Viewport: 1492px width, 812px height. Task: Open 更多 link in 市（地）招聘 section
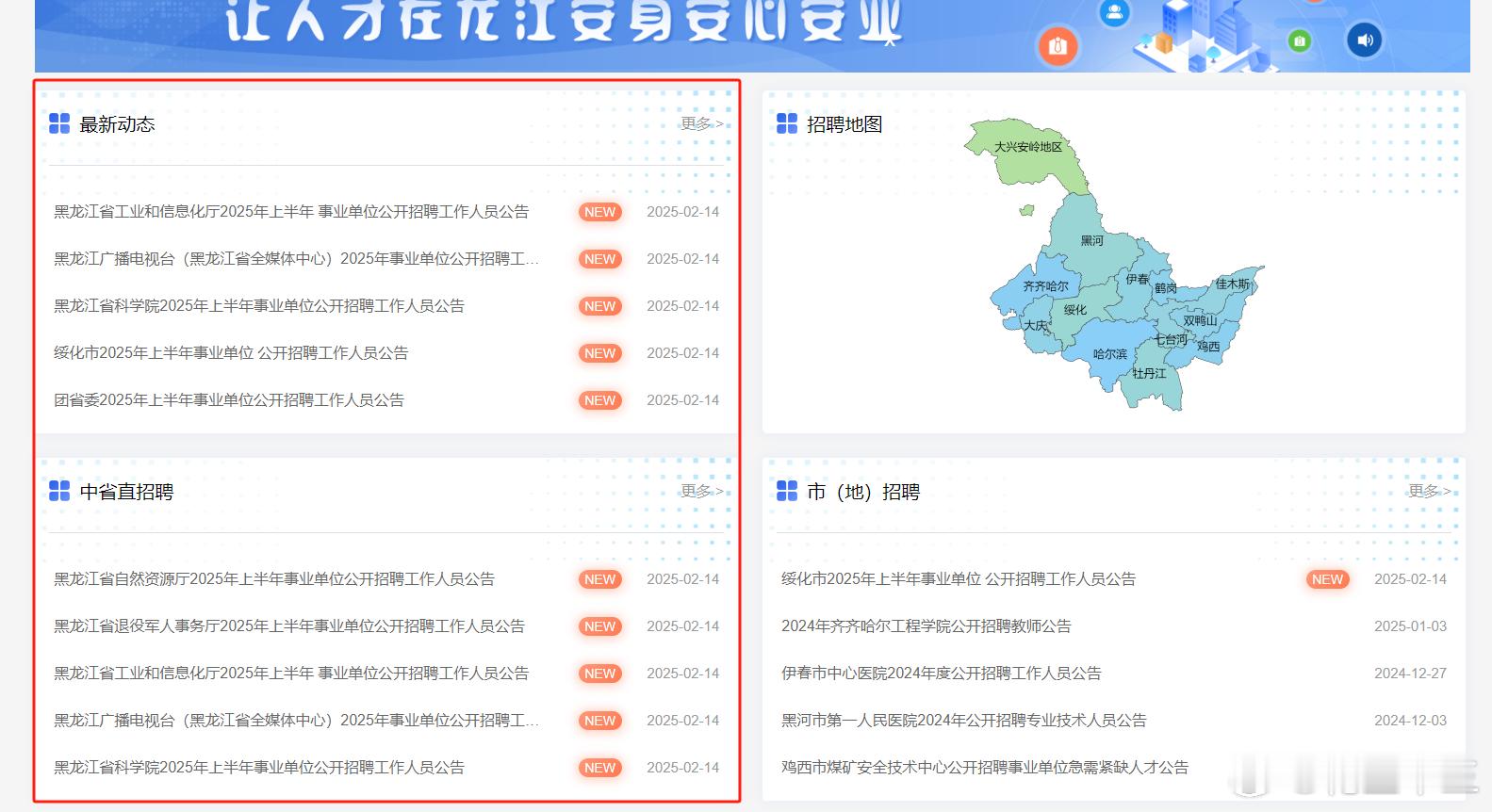coord(1429,491)
